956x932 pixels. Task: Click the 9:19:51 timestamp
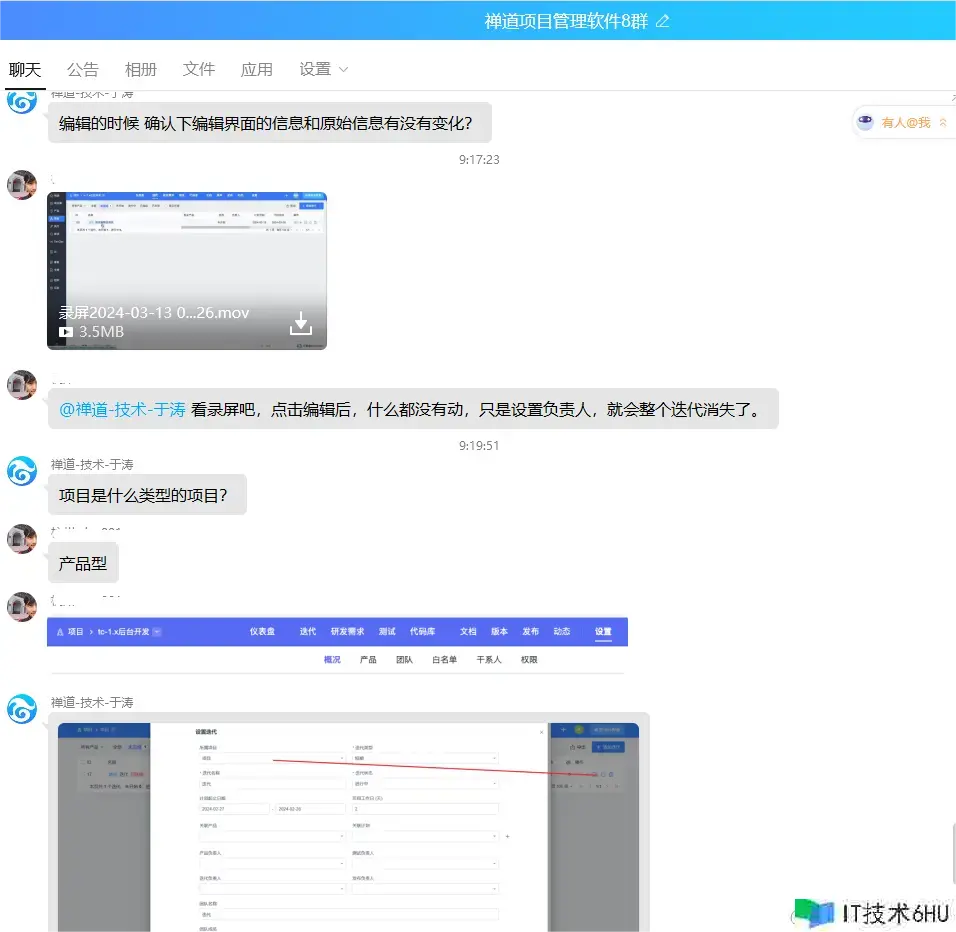pos(479,446)
